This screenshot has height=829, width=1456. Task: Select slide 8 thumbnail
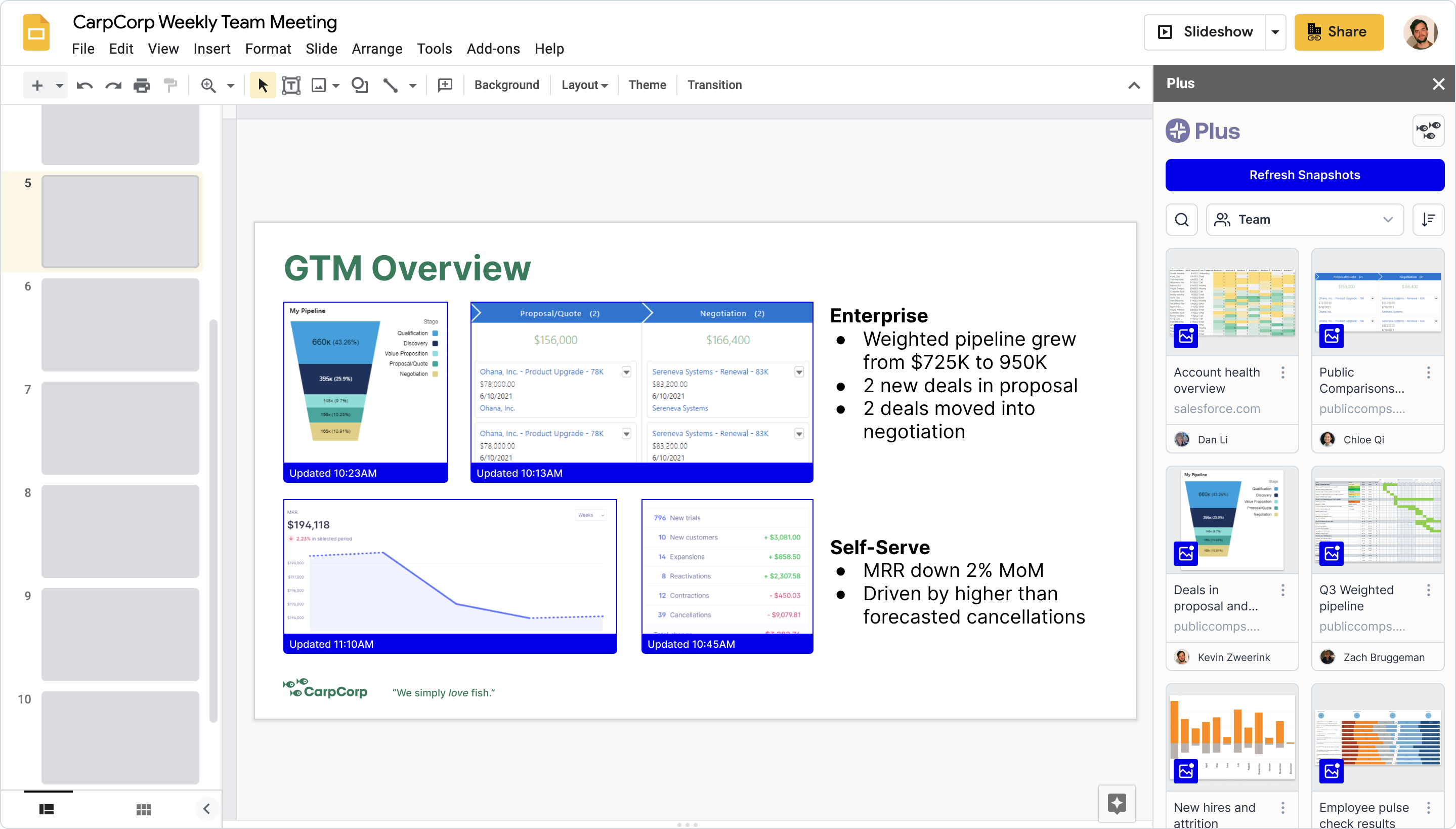pos(120,531)
